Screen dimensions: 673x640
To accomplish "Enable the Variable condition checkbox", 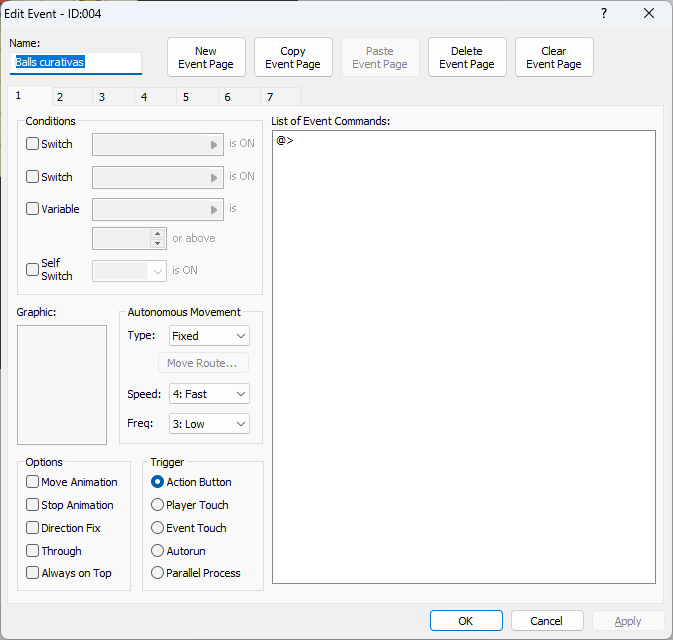I will pos(33,210).
